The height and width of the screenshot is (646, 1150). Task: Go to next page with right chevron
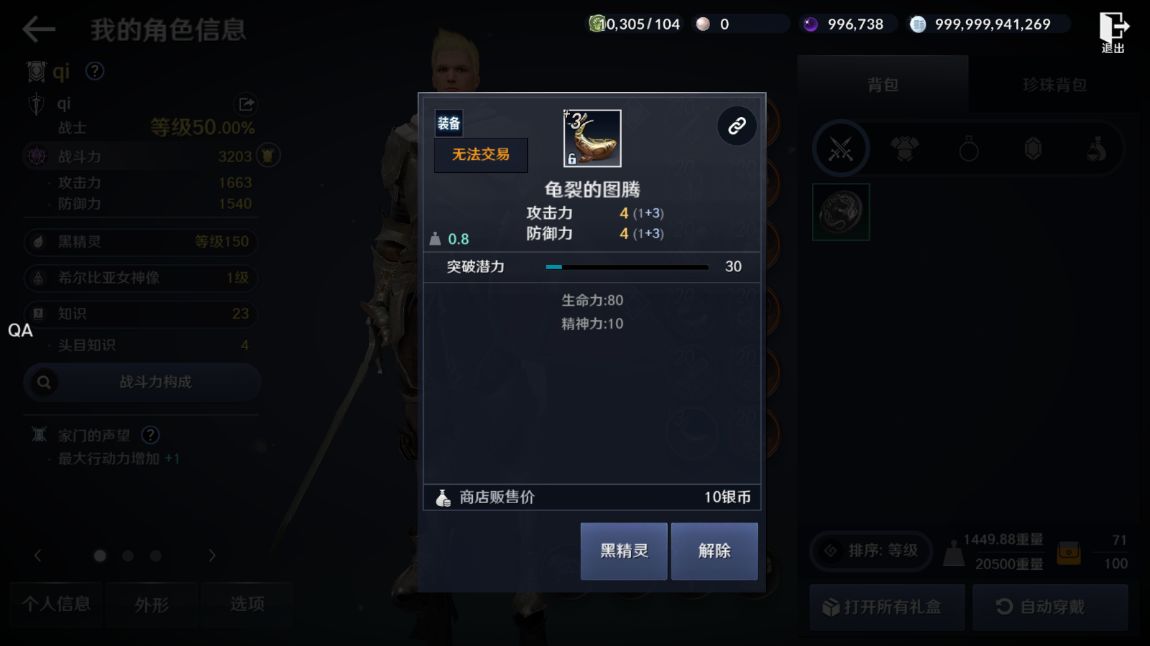[x=212, y=556]
